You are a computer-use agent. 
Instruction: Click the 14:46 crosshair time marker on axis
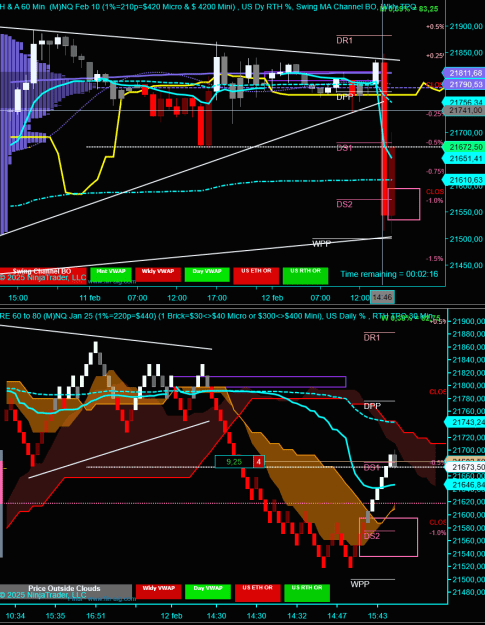coord(383,297)
